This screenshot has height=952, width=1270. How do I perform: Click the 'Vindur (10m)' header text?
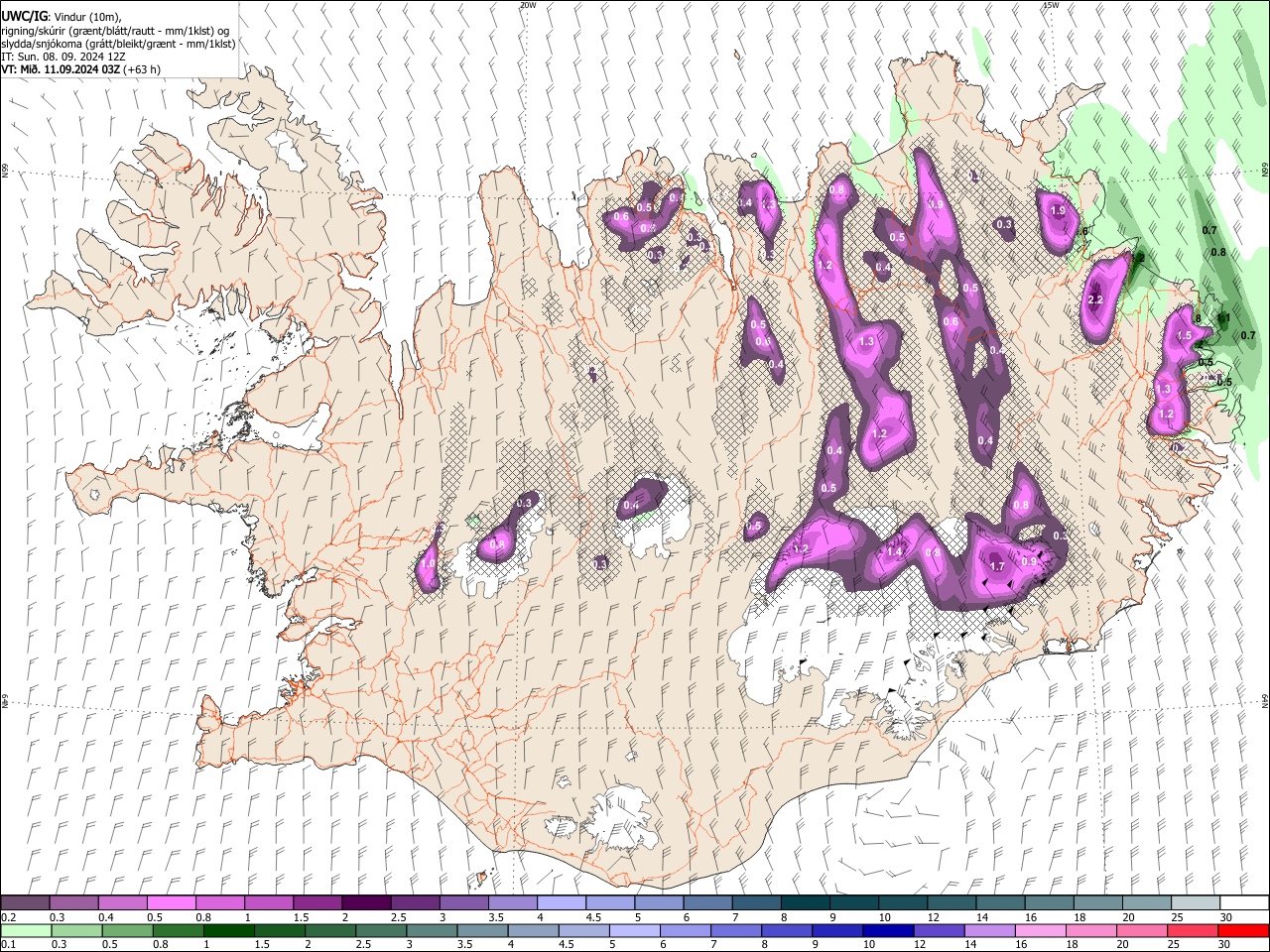click(86, 18)
